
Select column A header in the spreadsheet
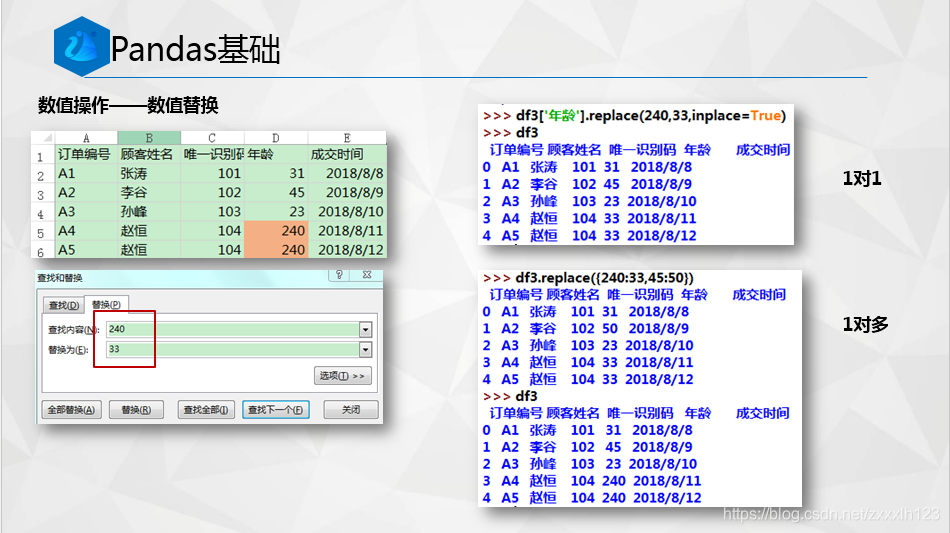click(86, 138)
